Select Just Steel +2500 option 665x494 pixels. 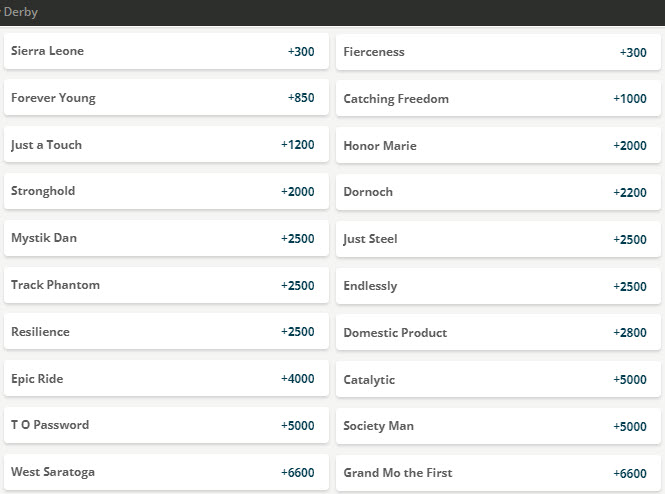point(498,239)
